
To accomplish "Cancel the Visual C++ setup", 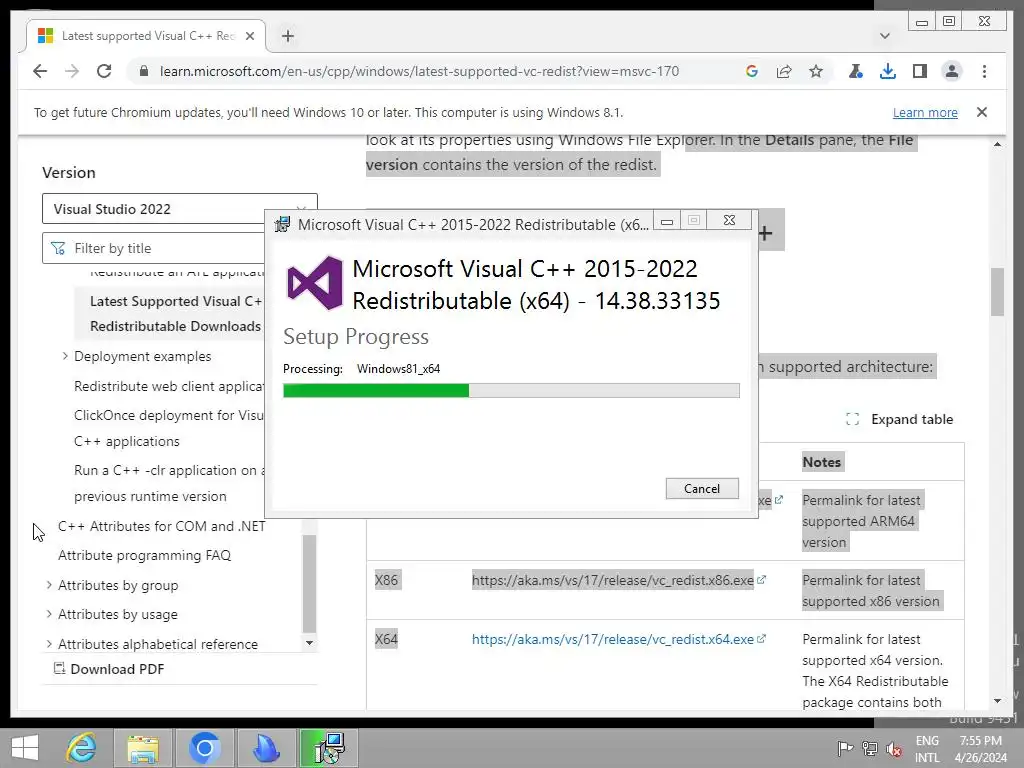I will [x=702, y=488].
